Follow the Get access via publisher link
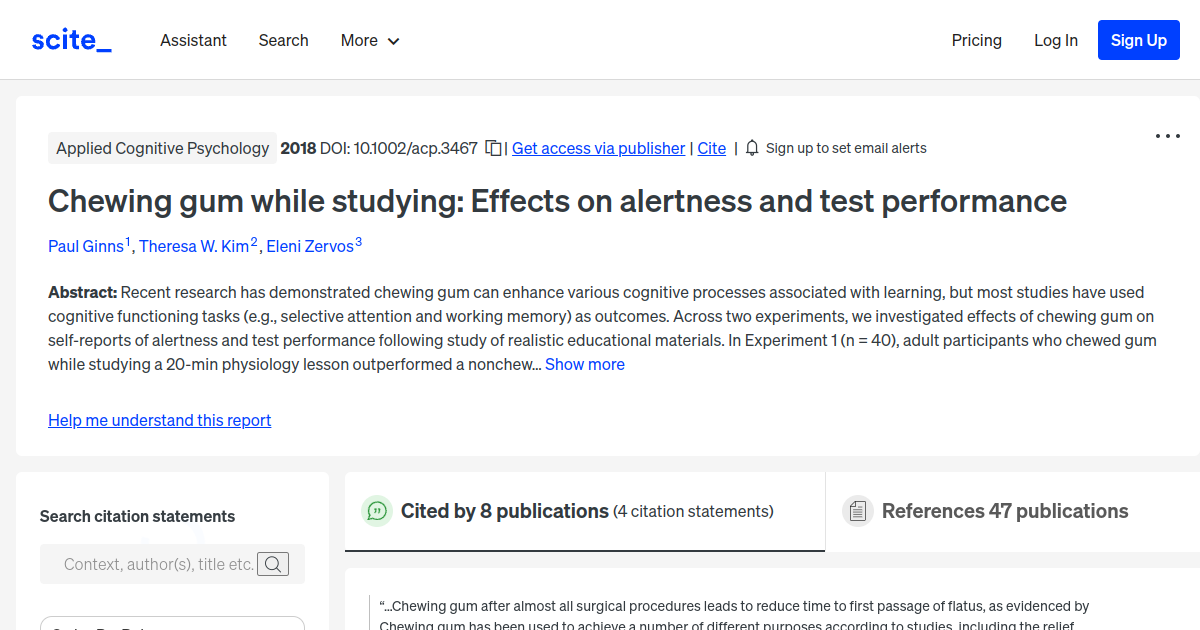 click(598, 147)
